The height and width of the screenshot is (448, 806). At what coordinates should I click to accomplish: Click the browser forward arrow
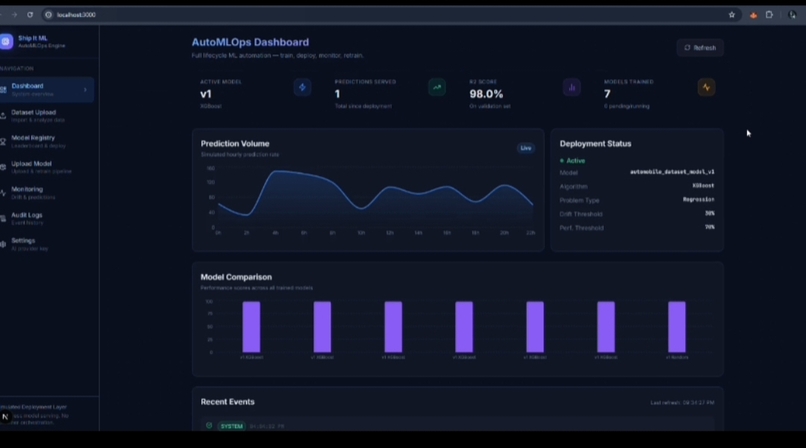tap(14, 15)
